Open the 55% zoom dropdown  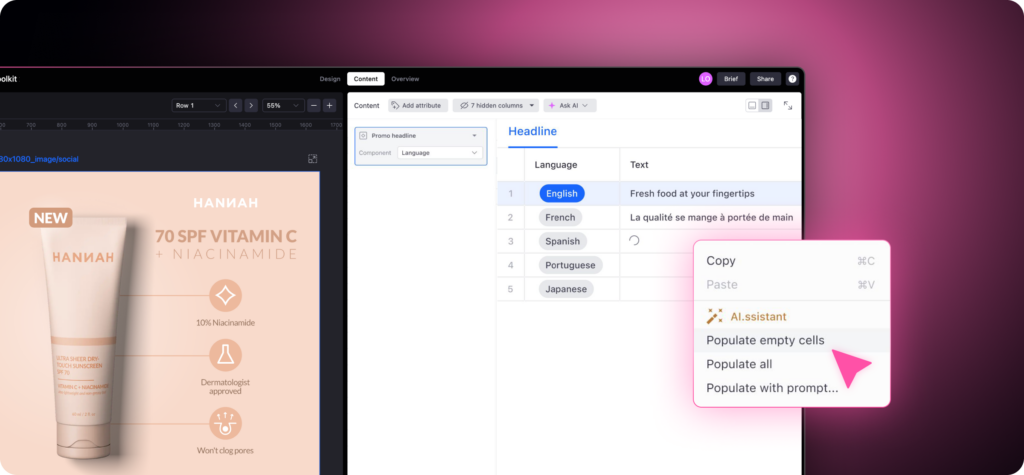(x=283, y=105)
